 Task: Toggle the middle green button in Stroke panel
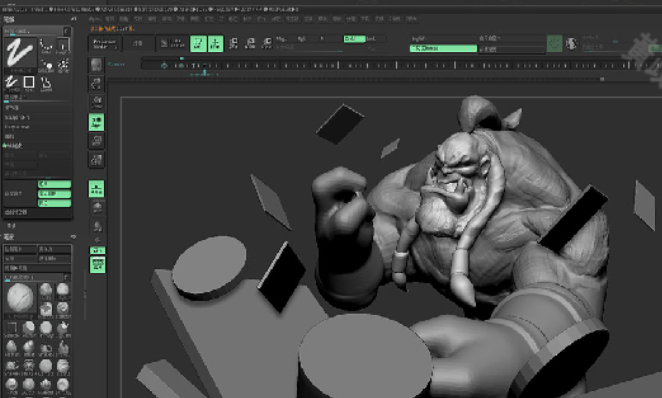(x=54, y=194)
